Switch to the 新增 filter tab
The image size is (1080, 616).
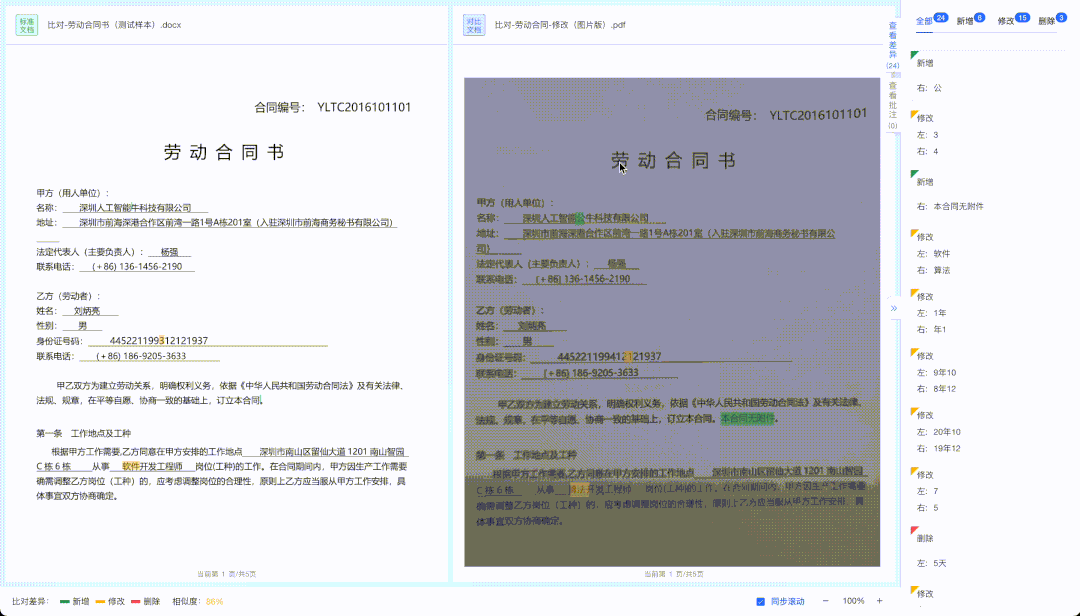pos(967,20)
